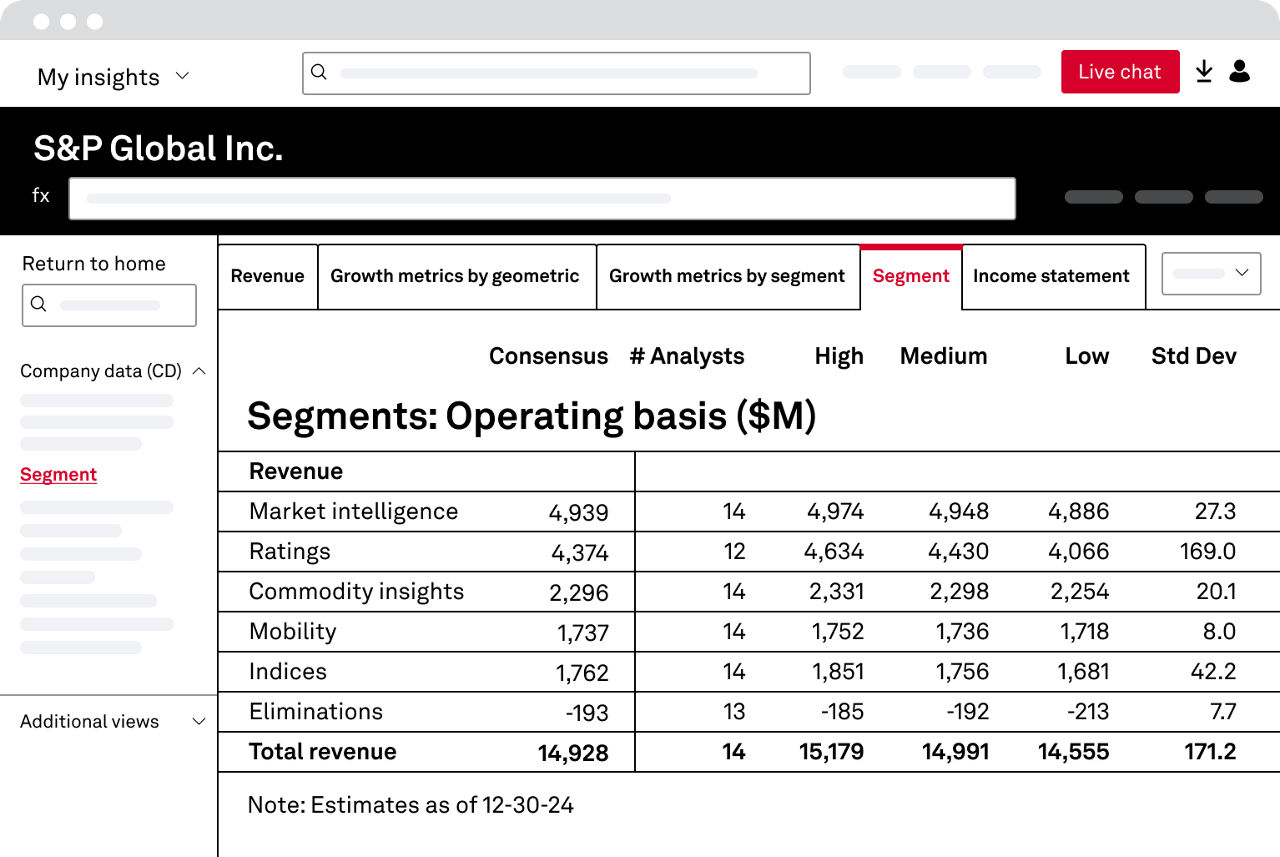Click the Estimates as of 12-30-24 note
1280x857 pixels.
[411, 805]
